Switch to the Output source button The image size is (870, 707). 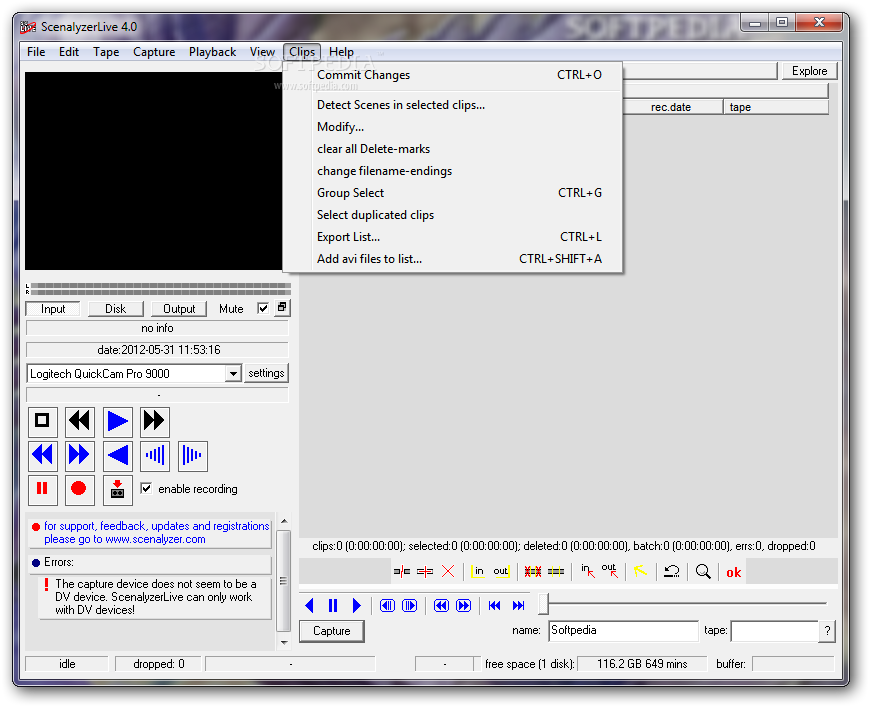point(179,309)
